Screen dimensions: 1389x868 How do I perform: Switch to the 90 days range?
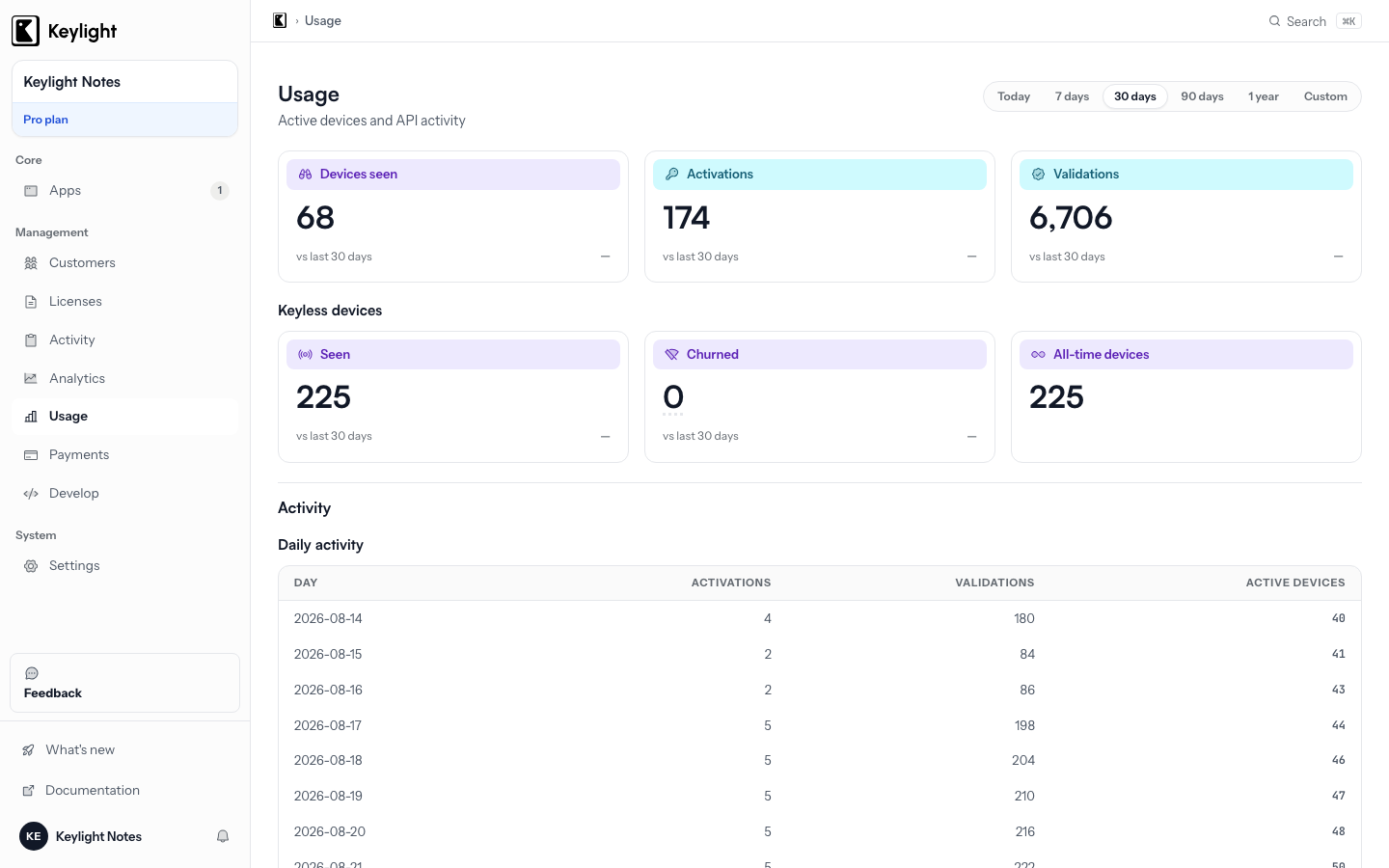pos(1202,96)
